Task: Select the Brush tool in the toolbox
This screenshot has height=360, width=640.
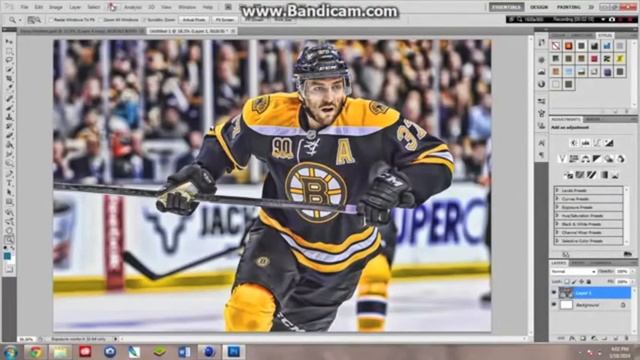Action: tap(9, 108)
